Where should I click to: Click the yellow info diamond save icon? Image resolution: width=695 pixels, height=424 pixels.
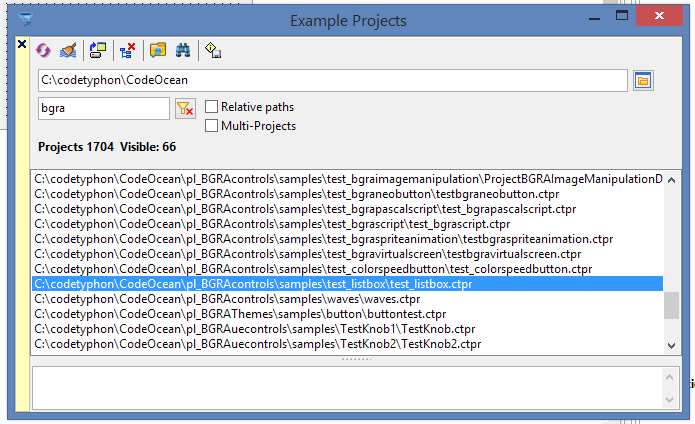(213, 50)
